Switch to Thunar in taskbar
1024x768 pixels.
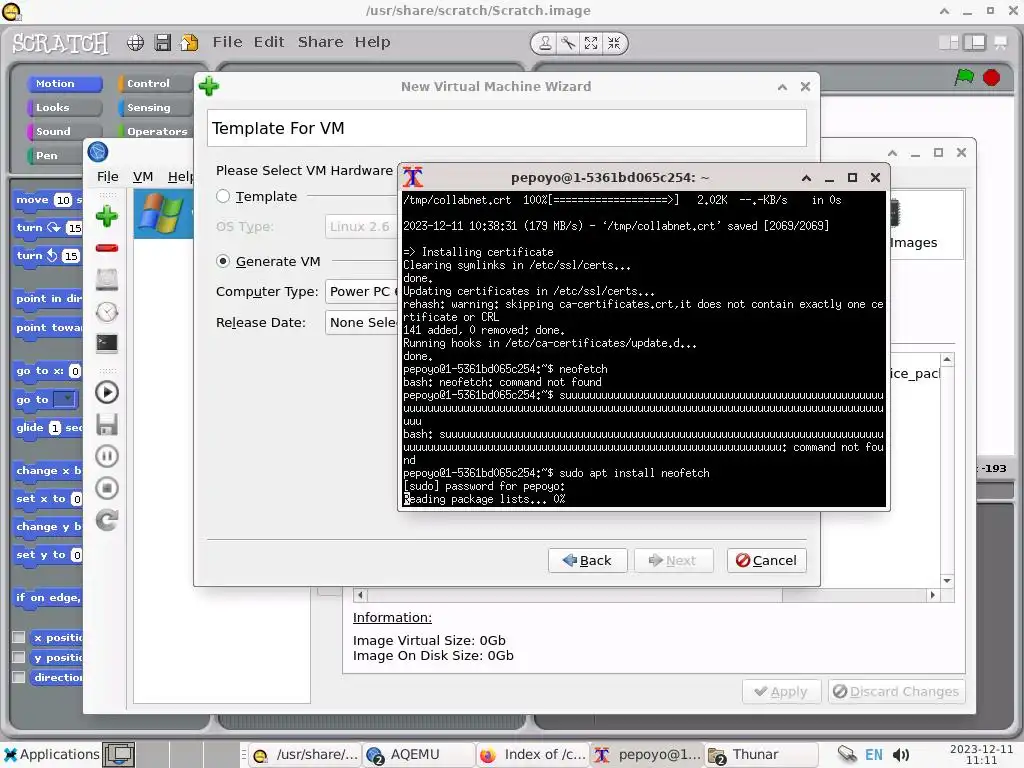[x=761, y=755]
